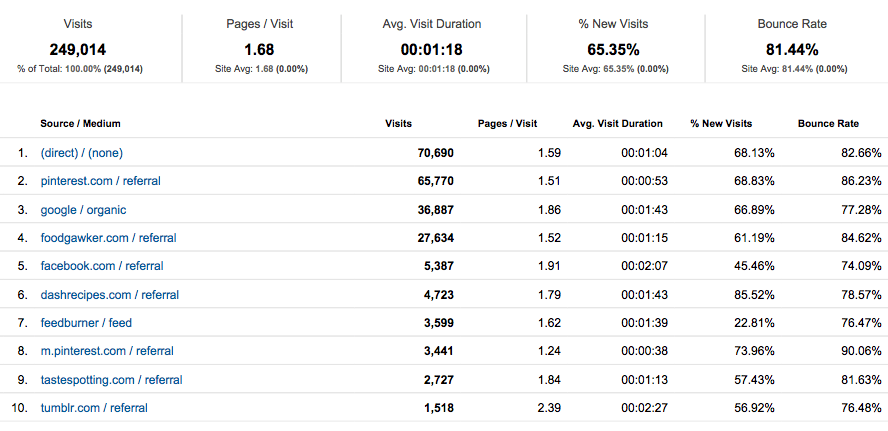This screenshot has height=431, width=888.
Task: Sort by Avg. Visit Duration column header
Action: 617,124
